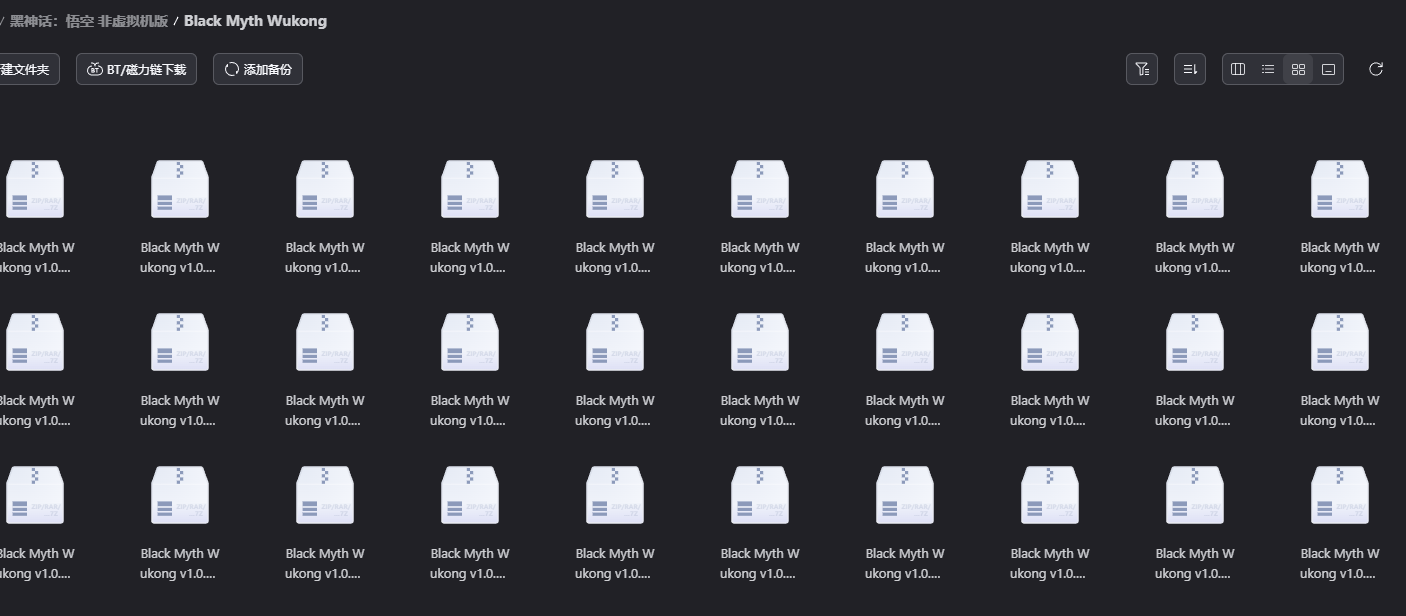Refresh the file list
The image size is (1406, 616).
1376,69
